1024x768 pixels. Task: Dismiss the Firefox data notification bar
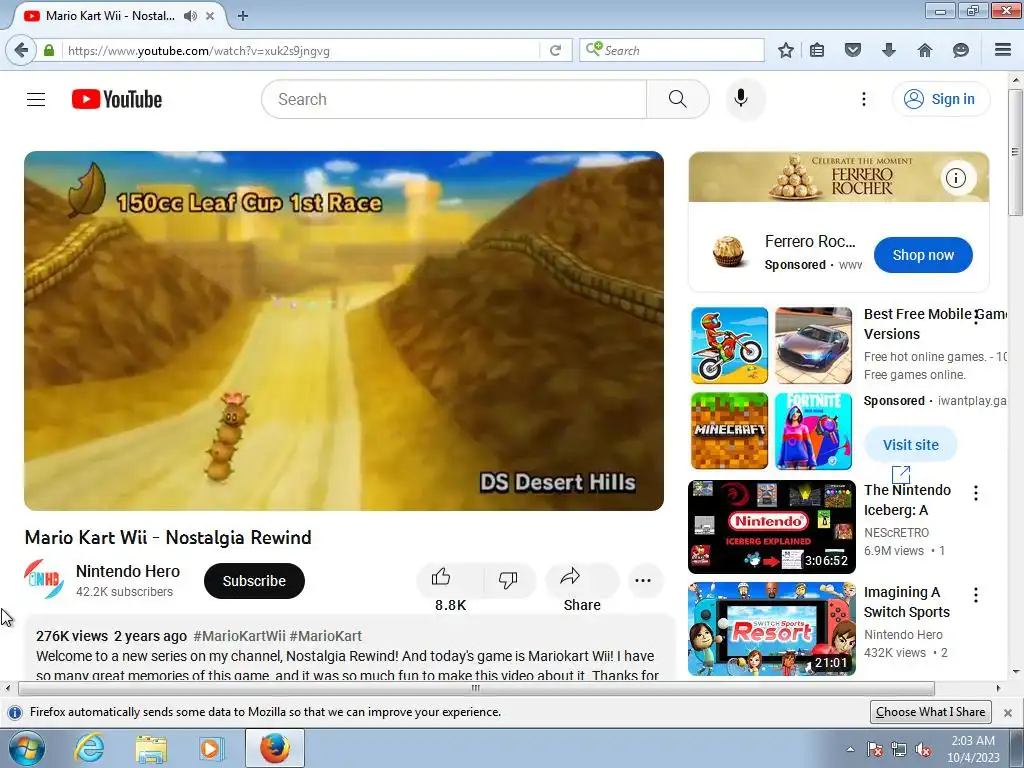[1008, 712]
